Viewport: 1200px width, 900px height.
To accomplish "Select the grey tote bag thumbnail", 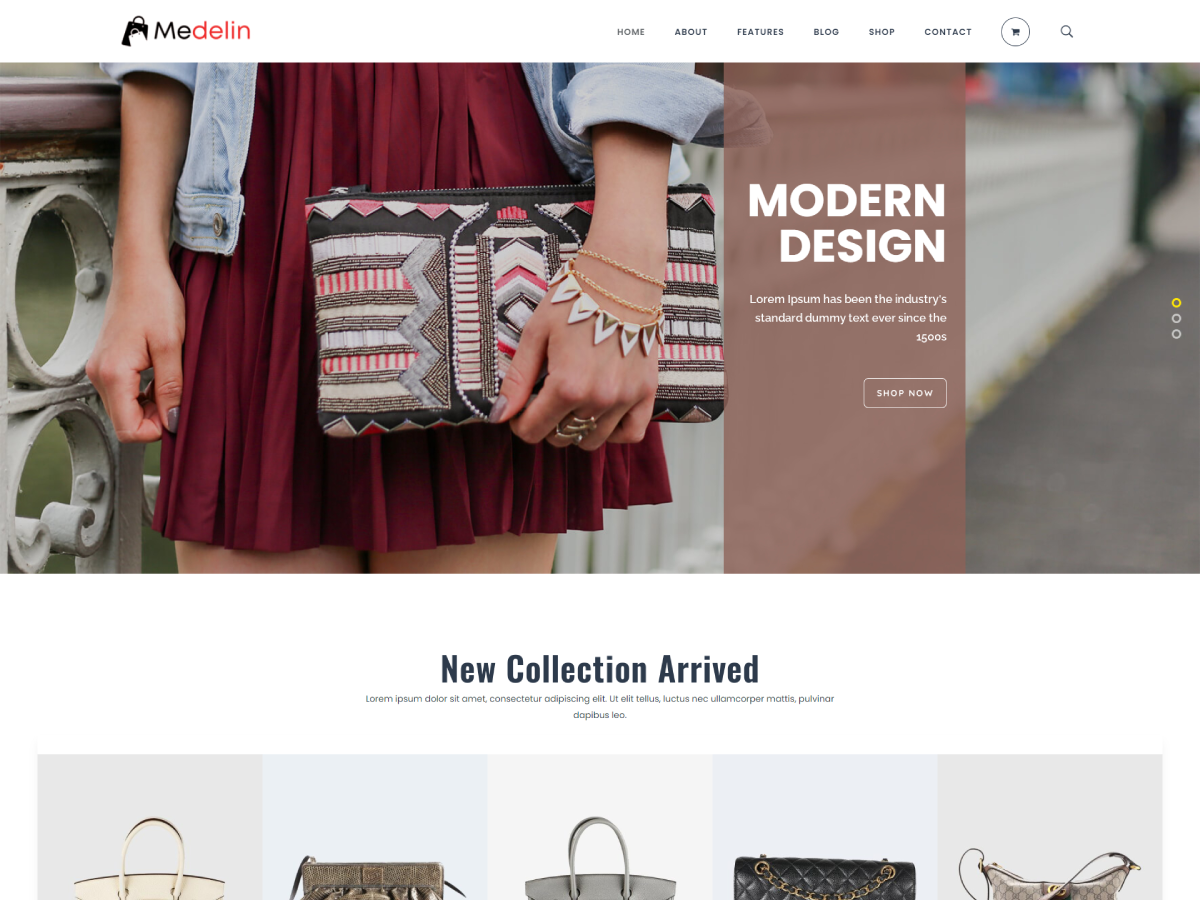I will [600, 827].
